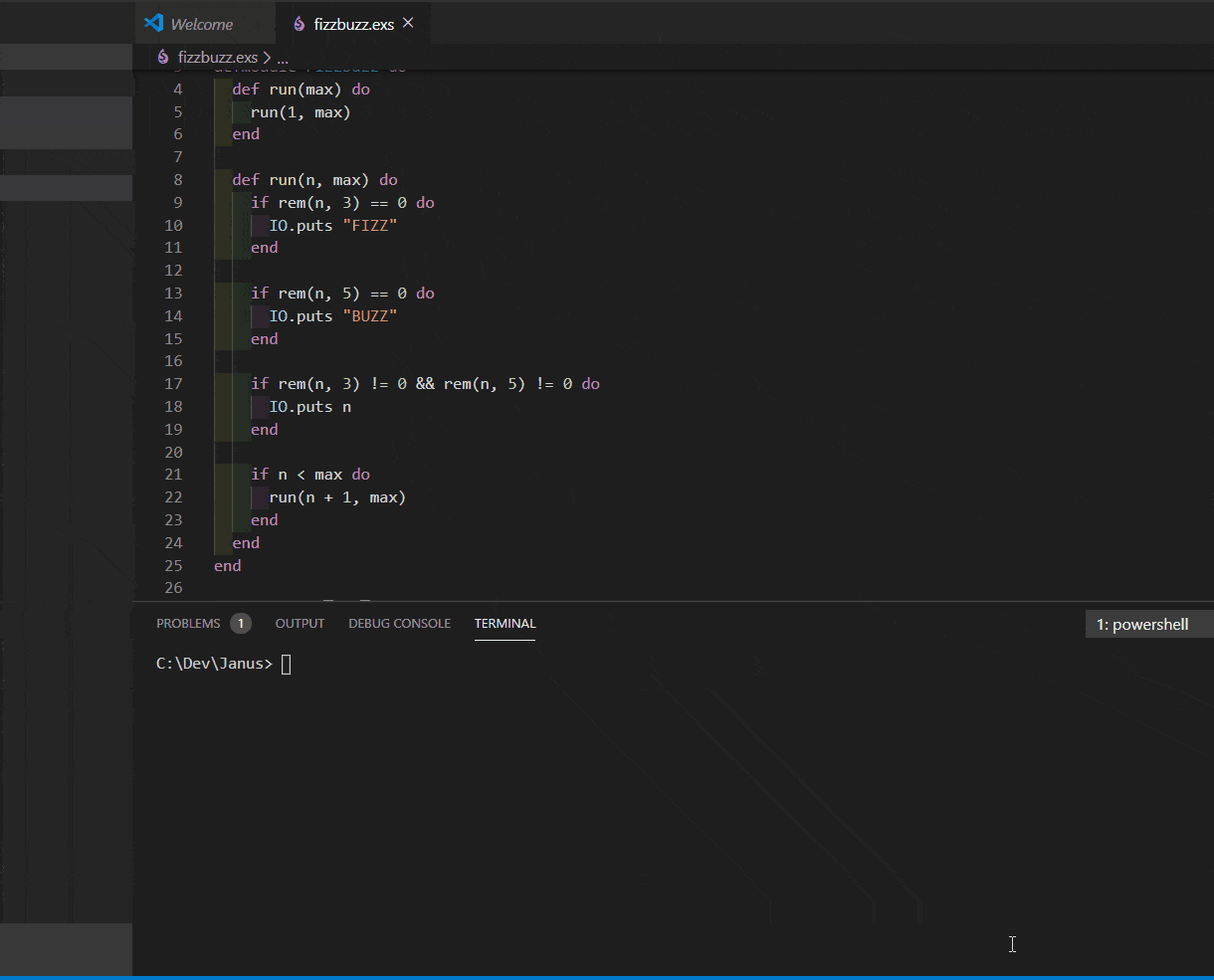
Task: Click line number 21 in the gutter
Action: tap(173, 475)
